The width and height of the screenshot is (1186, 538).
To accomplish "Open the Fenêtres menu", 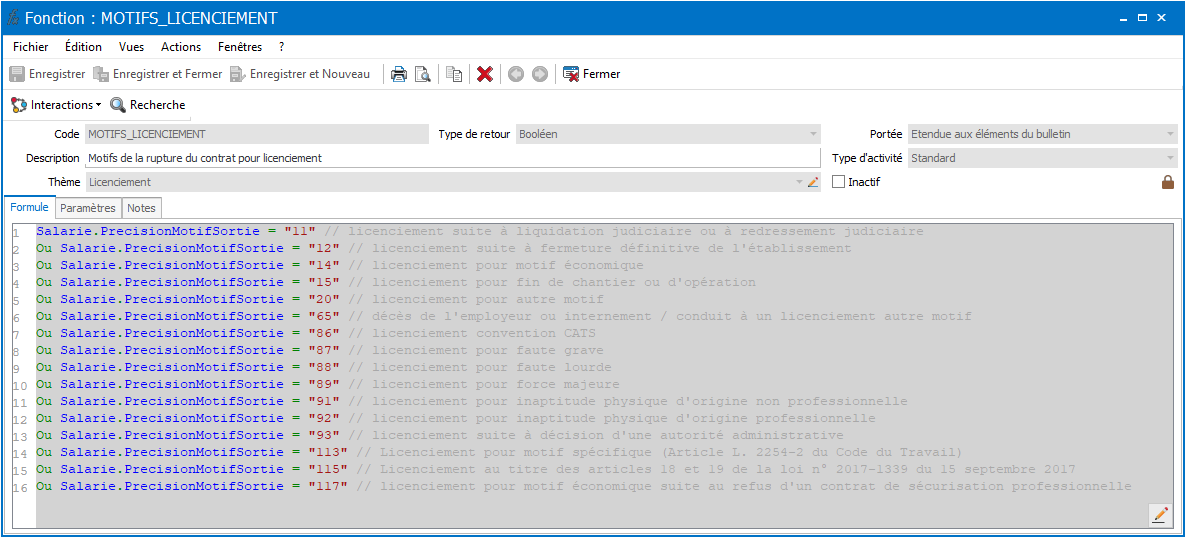I will pos(240,47).
